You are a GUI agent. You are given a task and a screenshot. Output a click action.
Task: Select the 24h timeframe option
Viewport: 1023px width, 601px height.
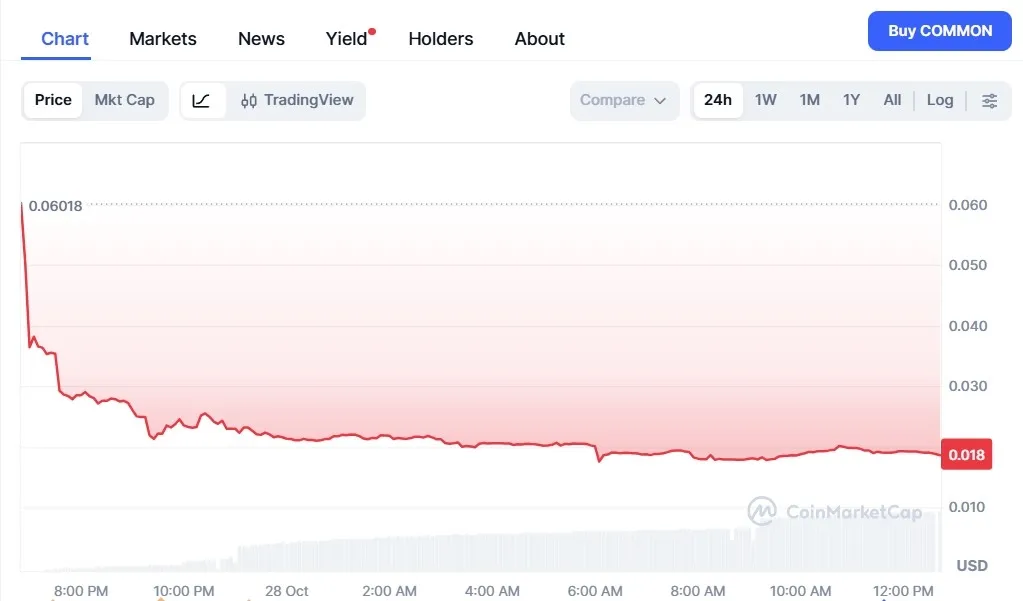(x=718, y=100)
